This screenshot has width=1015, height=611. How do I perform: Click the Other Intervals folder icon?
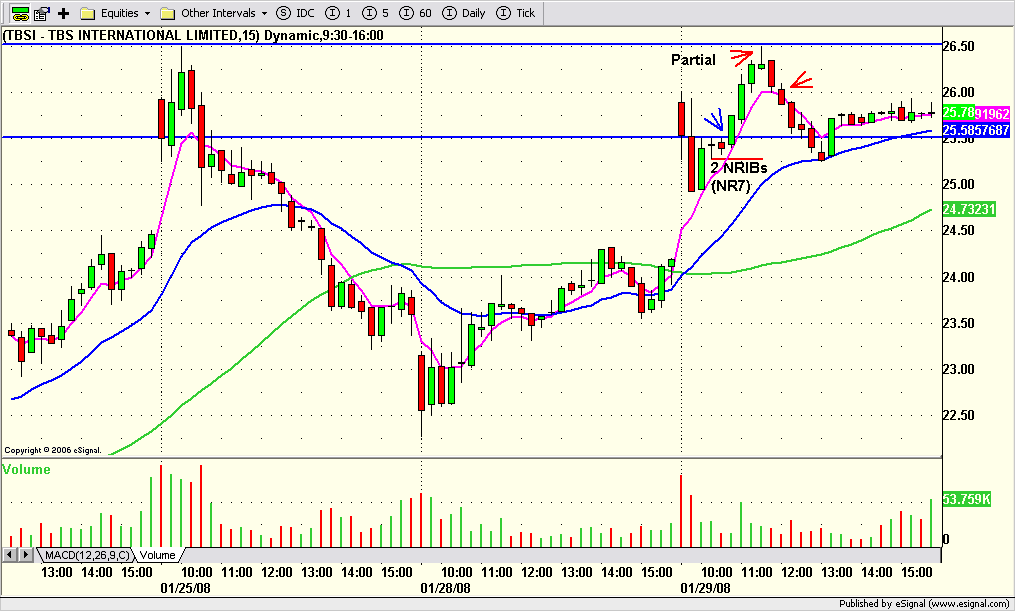168,13
